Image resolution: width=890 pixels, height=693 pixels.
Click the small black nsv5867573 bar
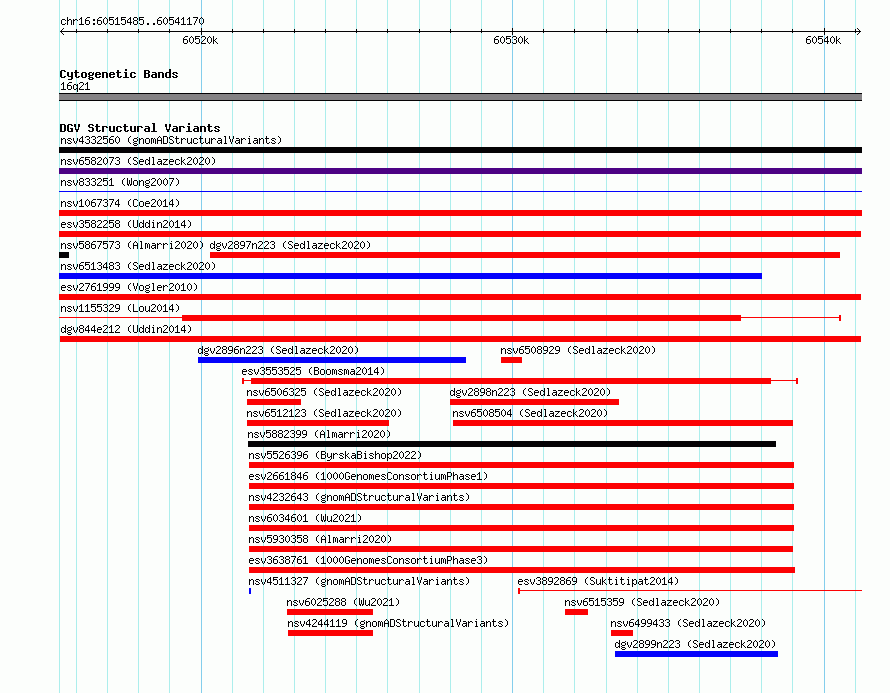(x=64, y=255)
